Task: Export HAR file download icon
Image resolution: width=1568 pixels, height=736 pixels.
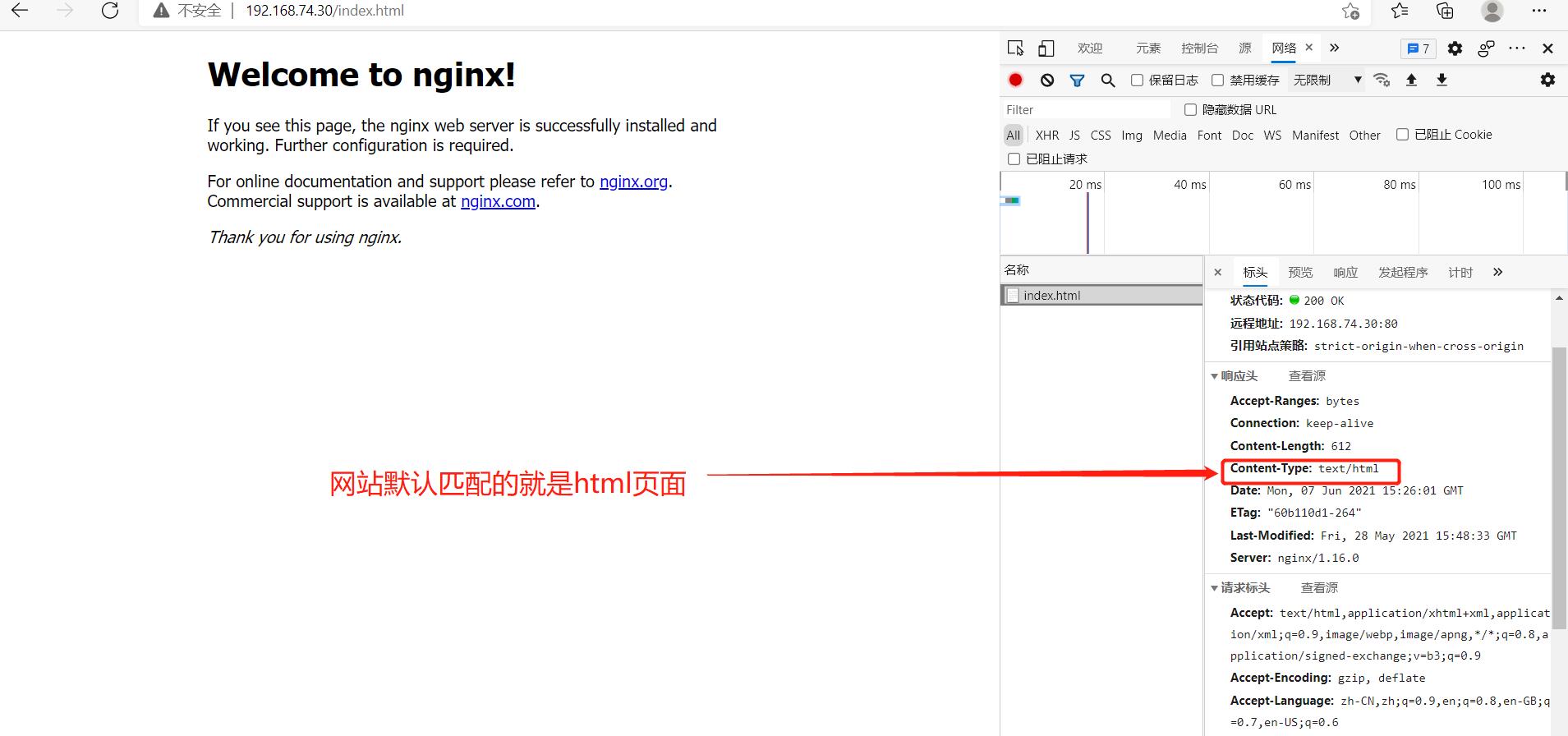Action: point(1442,80)
